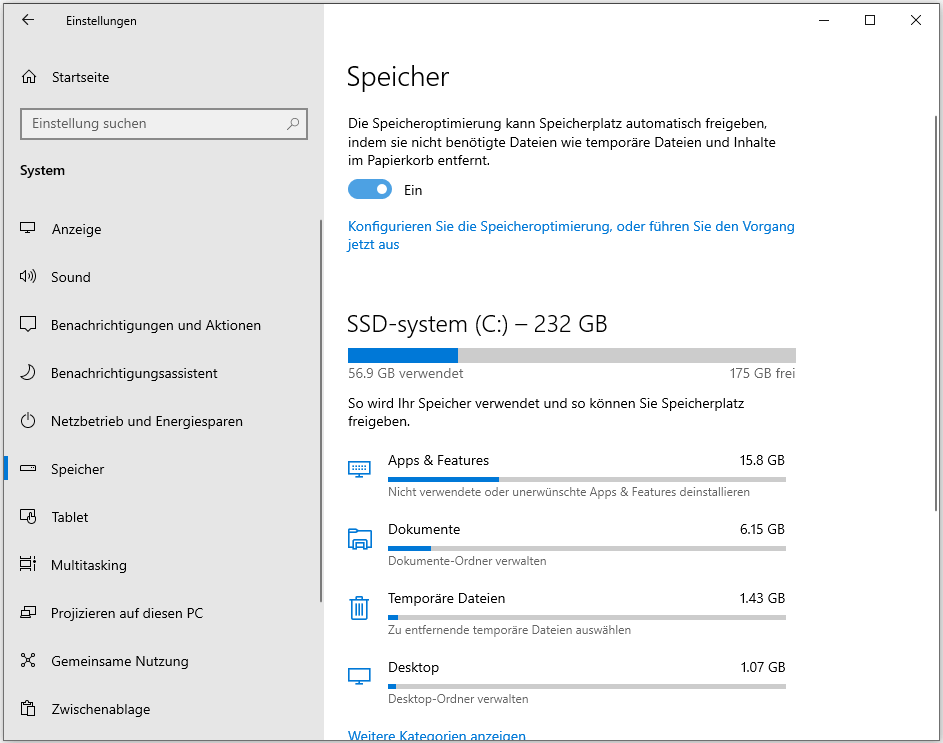Click the sidebar vertical scrollbar

tap(321, 411)
